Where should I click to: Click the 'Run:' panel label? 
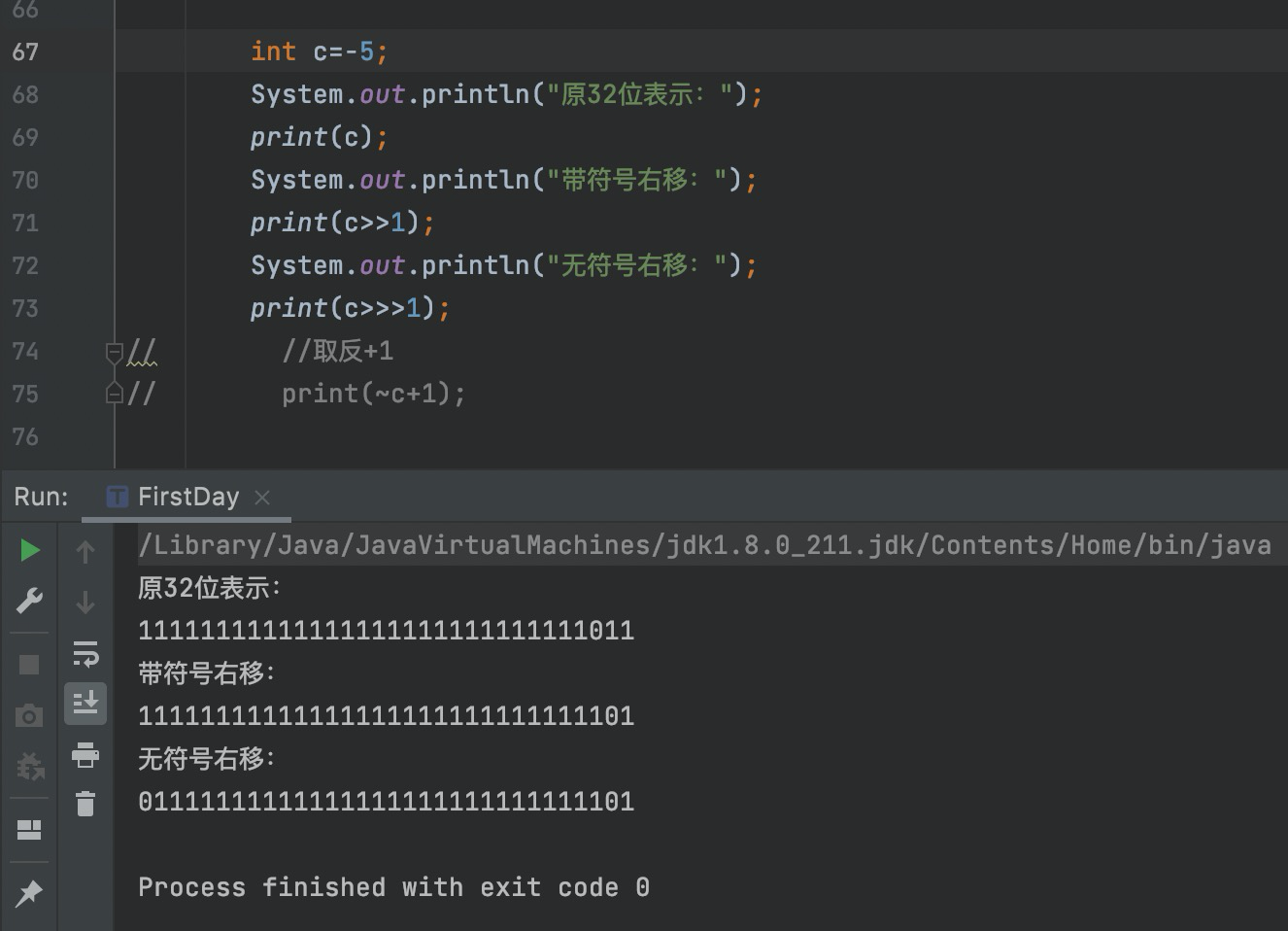41,497
